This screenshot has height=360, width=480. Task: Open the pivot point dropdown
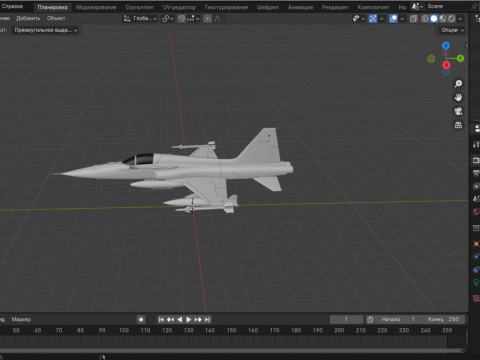tap(167, 19)
